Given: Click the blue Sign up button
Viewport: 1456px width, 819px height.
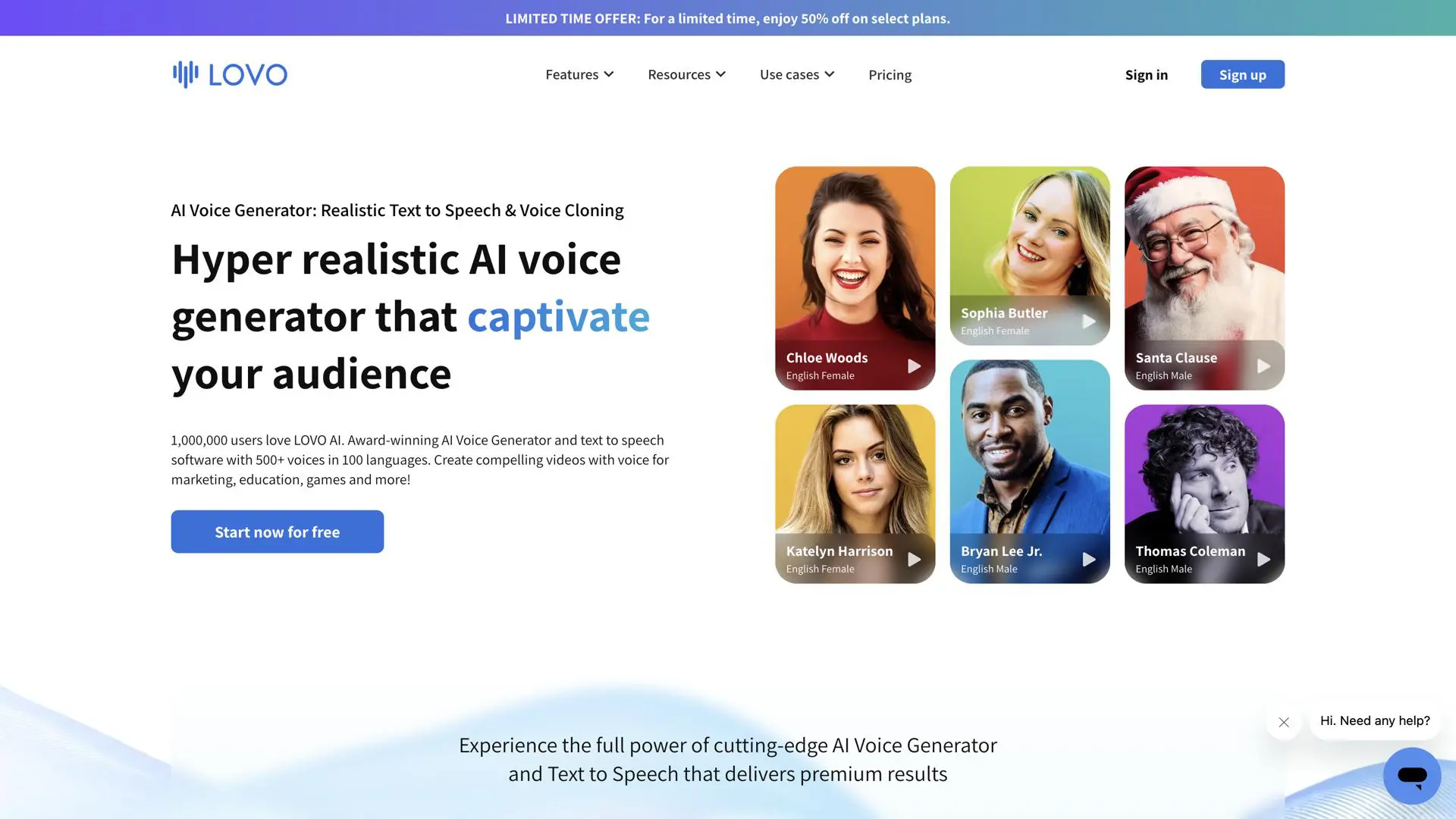Looking at the screenshot, I should pos(1242,74).
